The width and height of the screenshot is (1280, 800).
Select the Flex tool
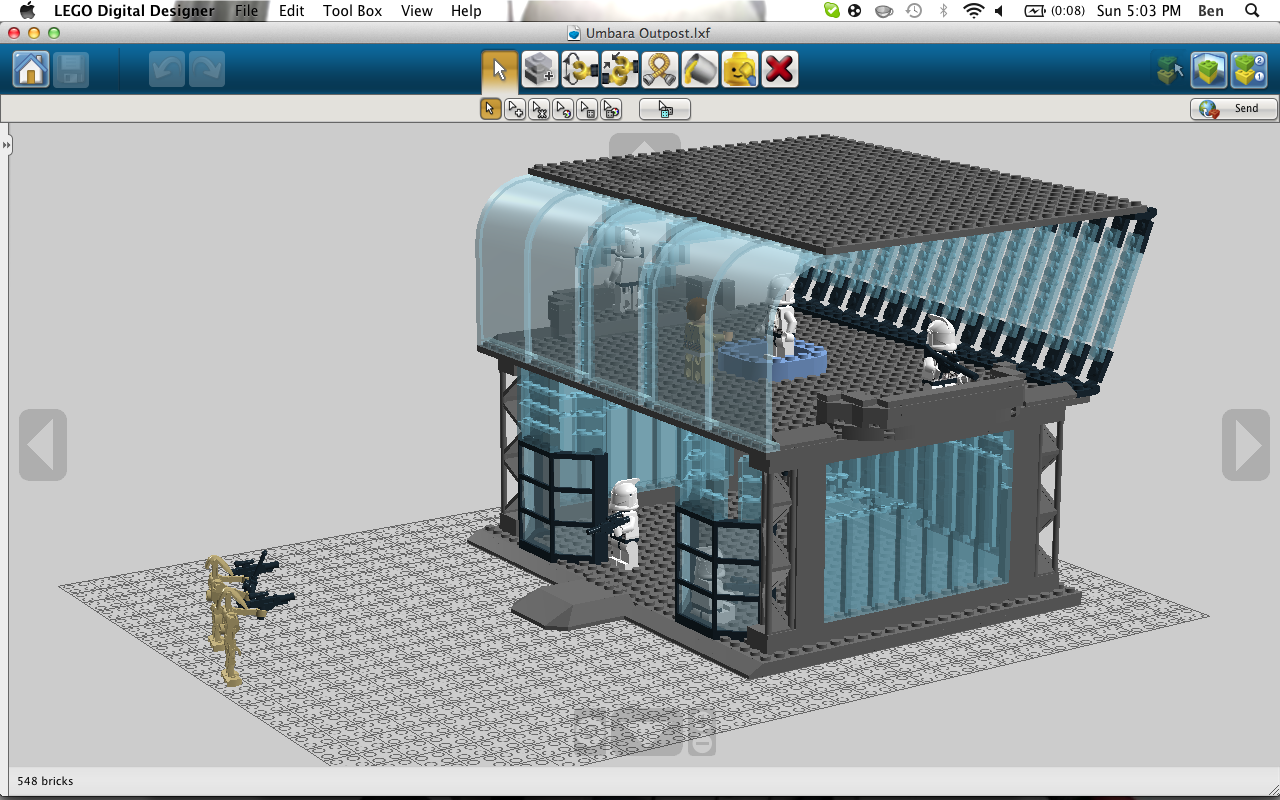click(x=659, y=70)
